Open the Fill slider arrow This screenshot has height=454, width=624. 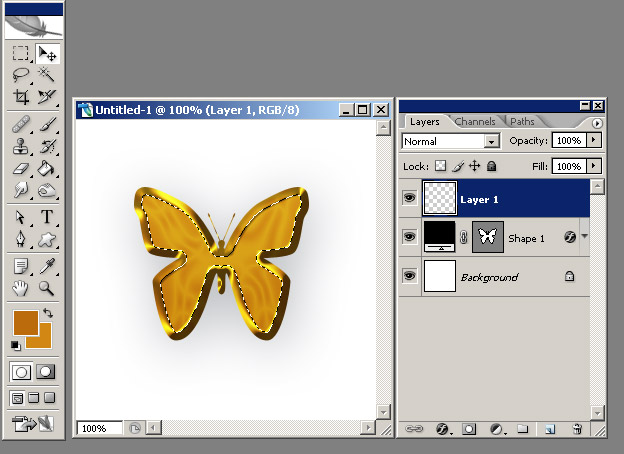(x=594, y=166)
